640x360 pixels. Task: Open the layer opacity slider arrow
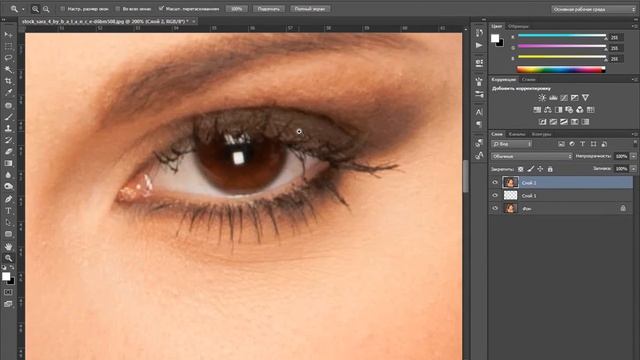[x=633, y=156]
